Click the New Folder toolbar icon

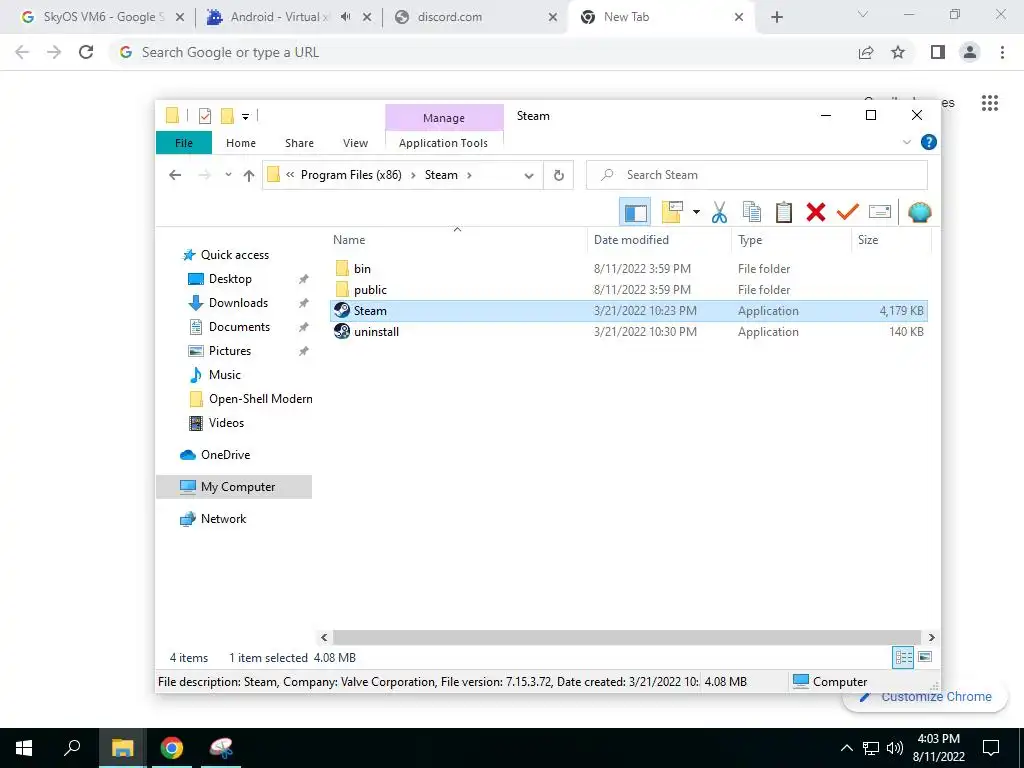pyautogui.click(x=672, y=212)
